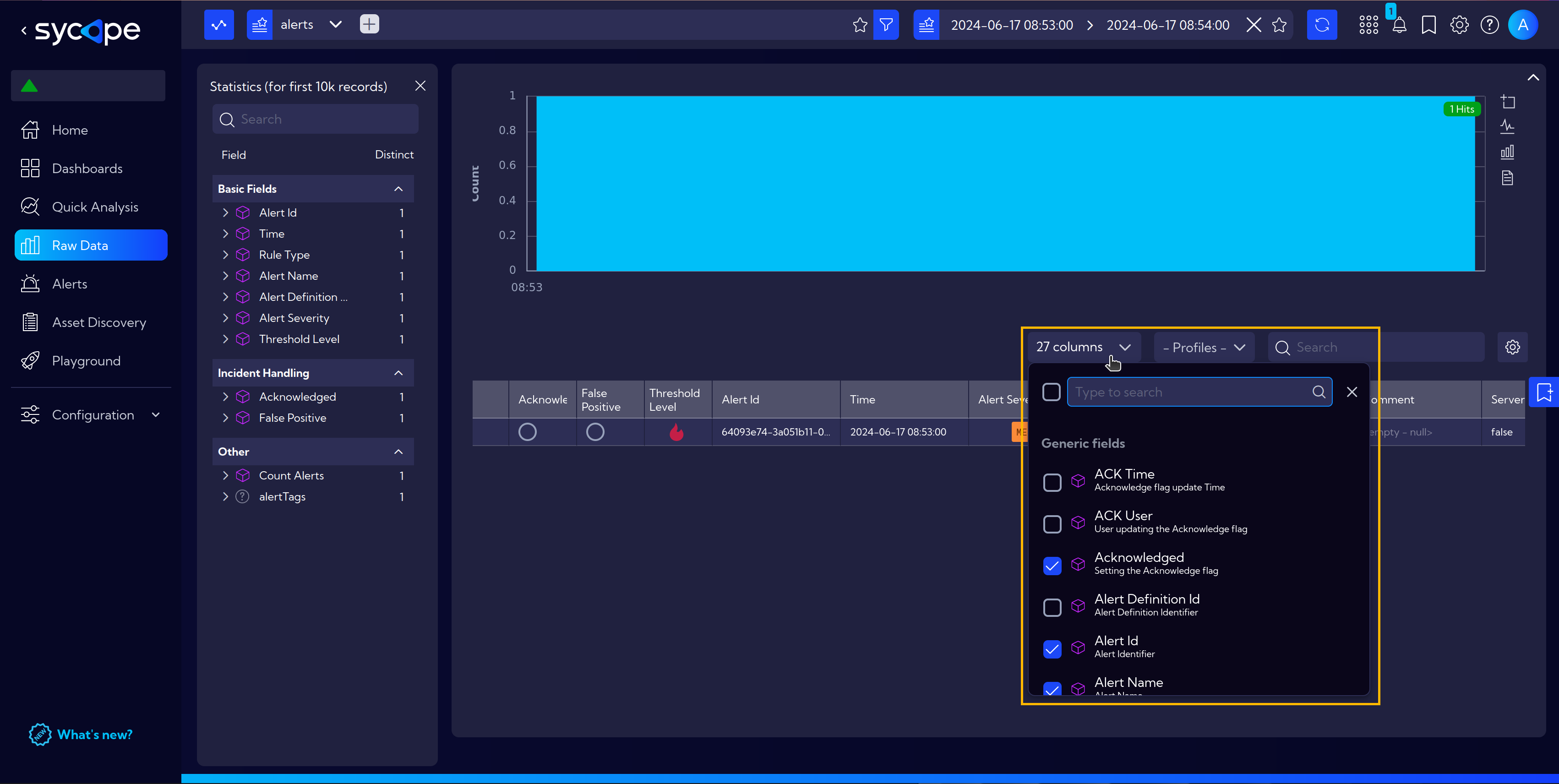Click the filter icon in the top toolbar

(x=886, y=24)
